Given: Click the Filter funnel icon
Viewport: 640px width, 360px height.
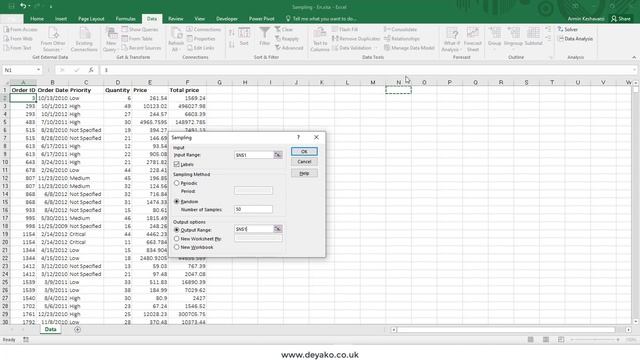Looking at the screenshot, I should click(264, 33).
